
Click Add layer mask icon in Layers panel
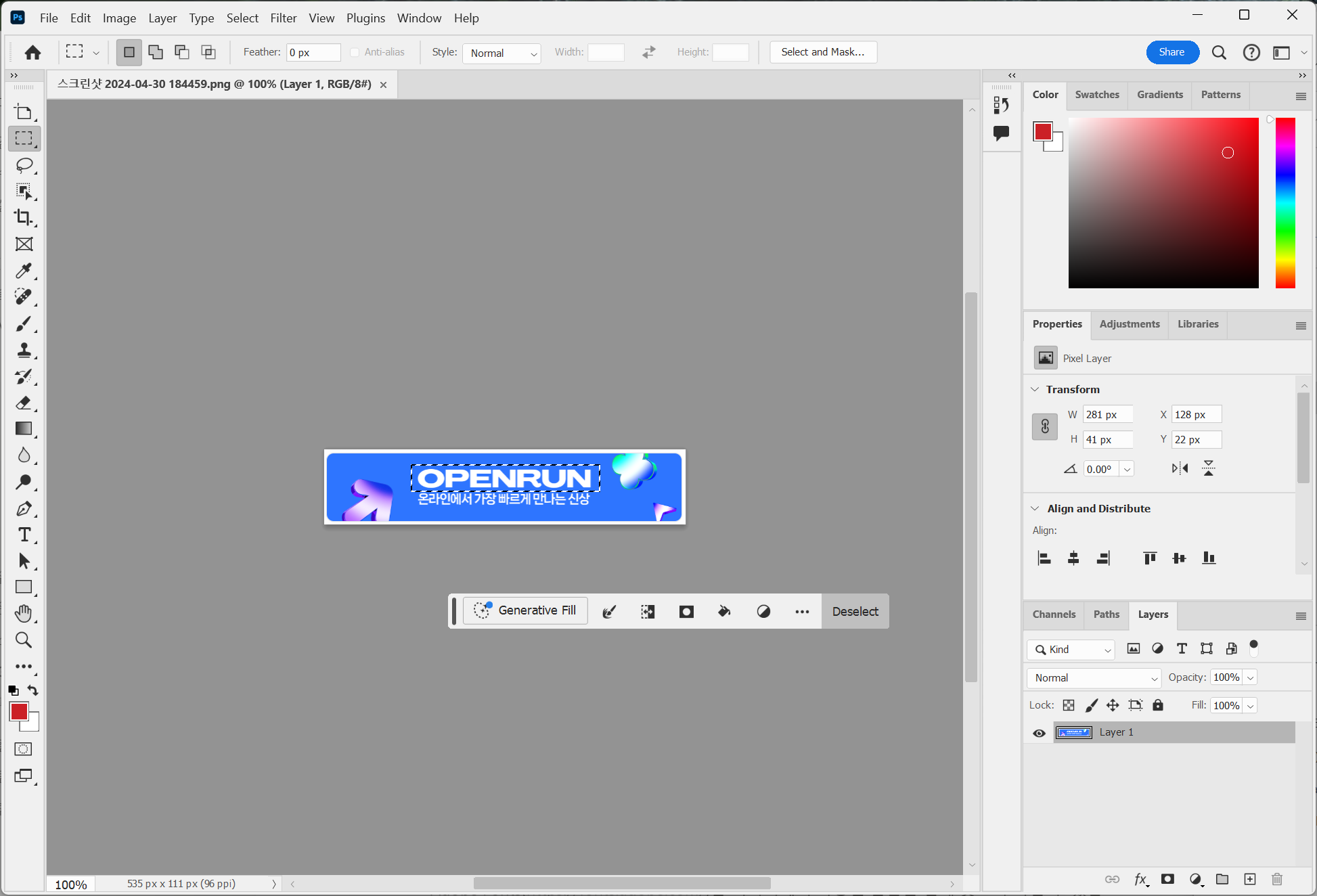coord(1167,879)
